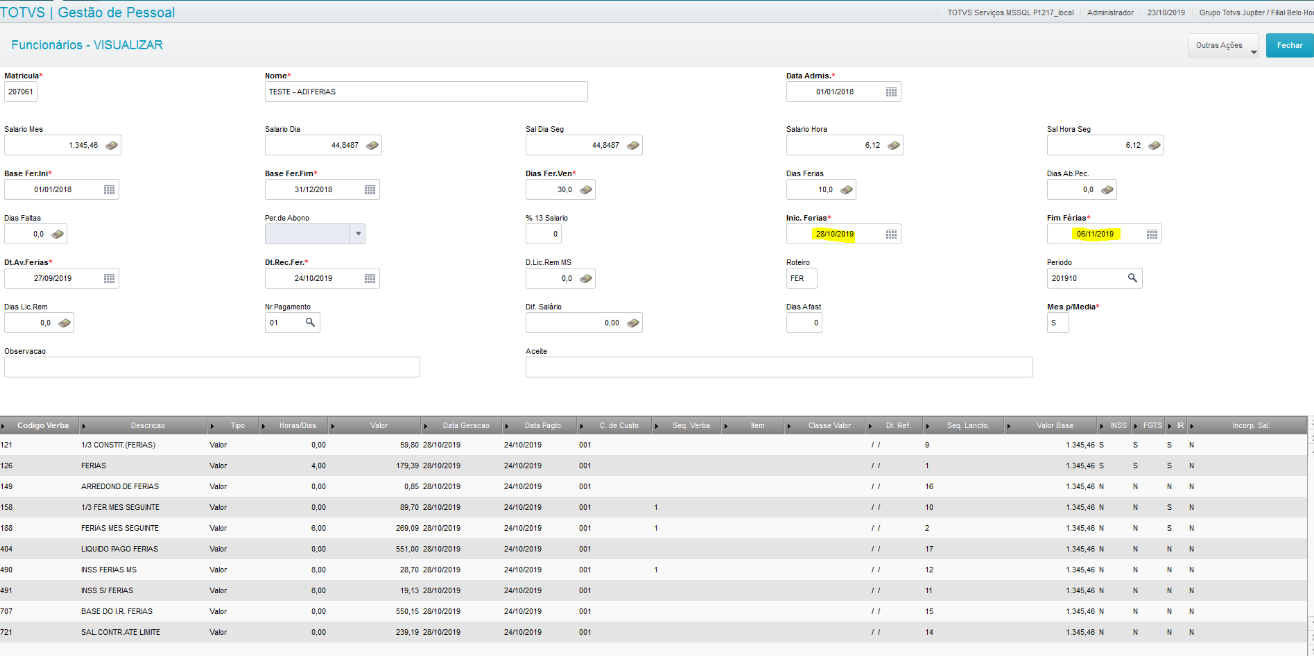Click the money icon in Salario Hora field
Viewport: 1314px width, 656px height.
click(x=893, y=146)
